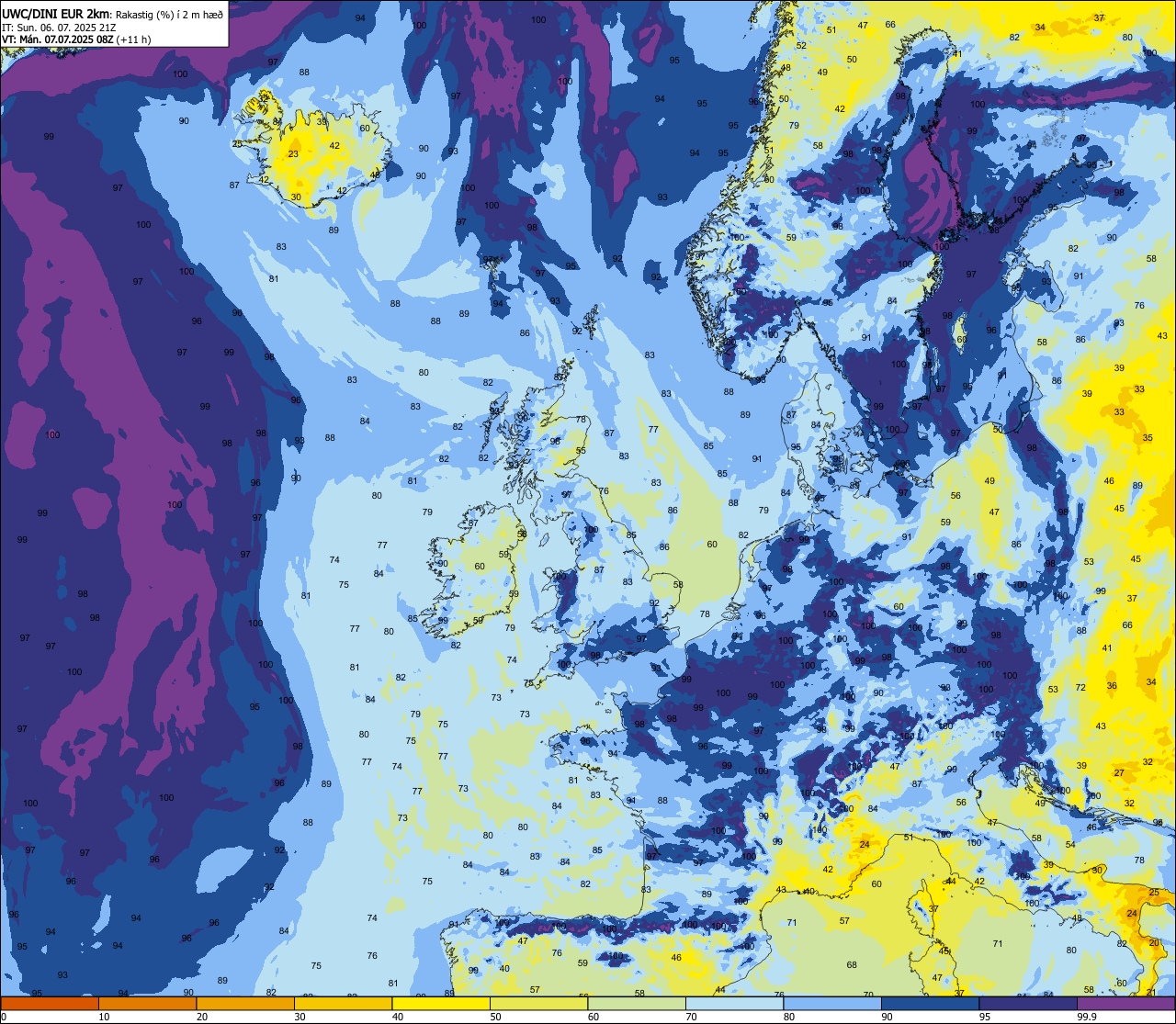1176x1024 pixels.
Task: Click the 'Rakastig (%) í 2 m hæð' label
Action: 168,14
